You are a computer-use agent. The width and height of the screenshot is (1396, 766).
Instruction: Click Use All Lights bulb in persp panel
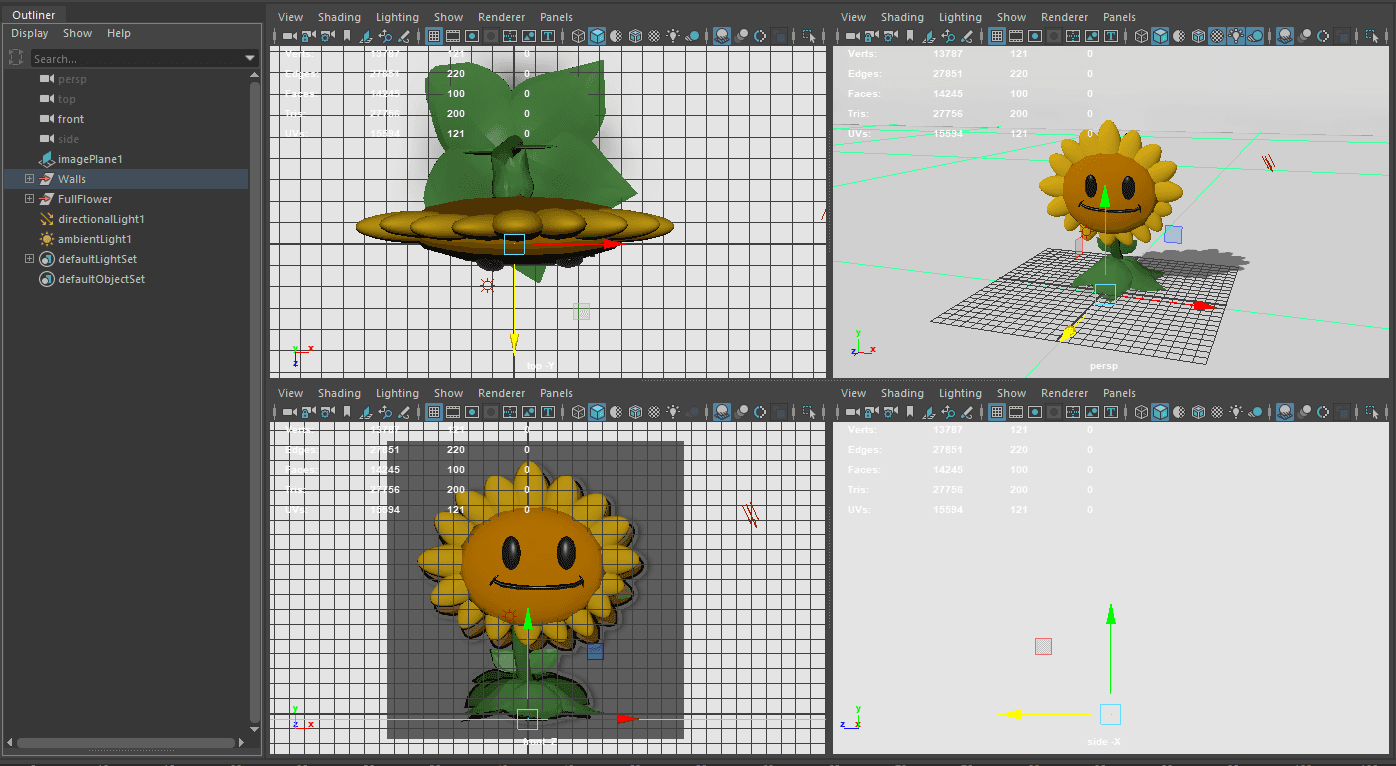click(x=1236, y=36)
